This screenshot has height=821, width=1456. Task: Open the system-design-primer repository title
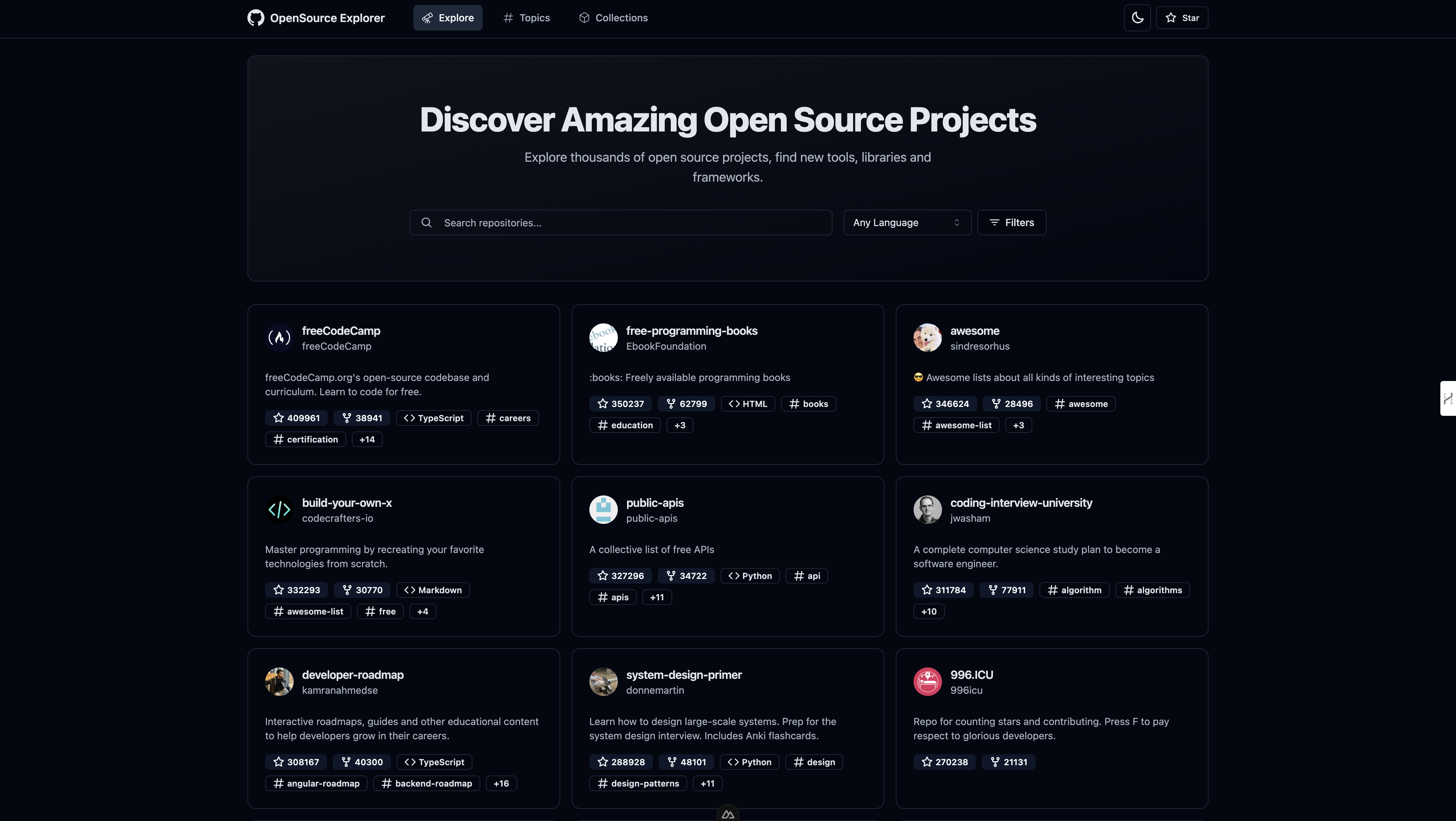pos(684,675)
